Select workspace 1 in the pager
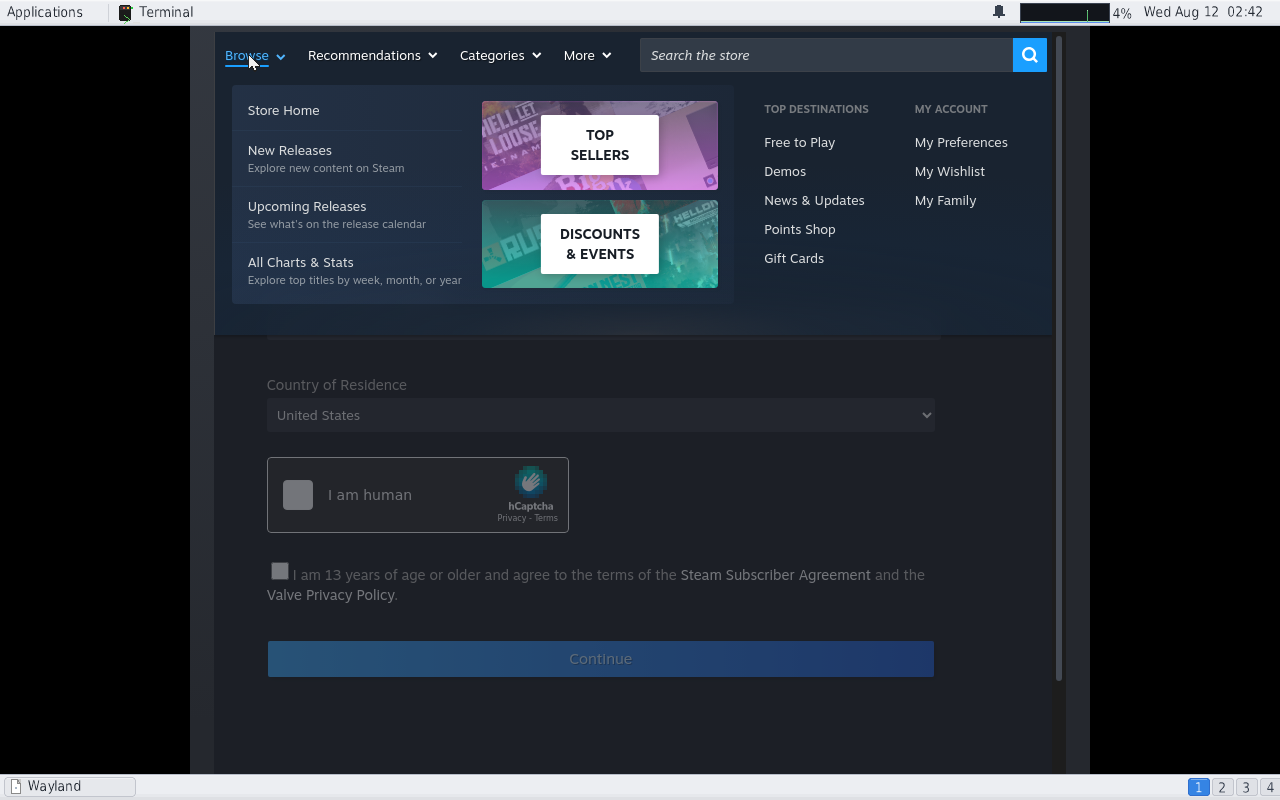Screen dimensions: 1280x800 1198,787
